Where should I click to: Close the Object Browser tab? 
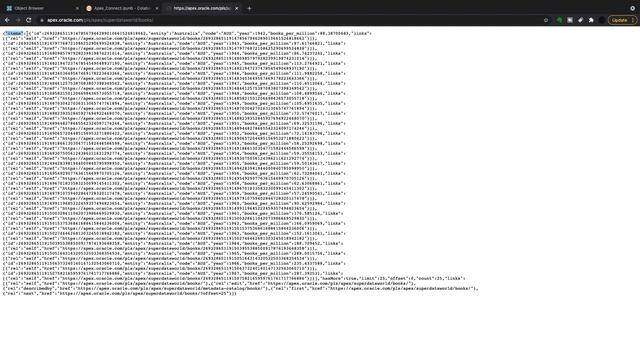point(77,8)
